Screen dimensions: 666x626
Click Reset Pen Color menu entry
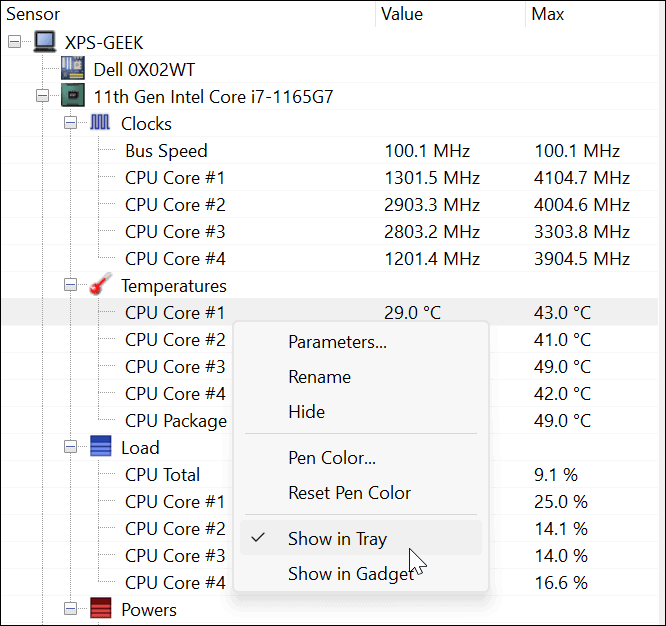pyautogui.click(x=349, y=493)
